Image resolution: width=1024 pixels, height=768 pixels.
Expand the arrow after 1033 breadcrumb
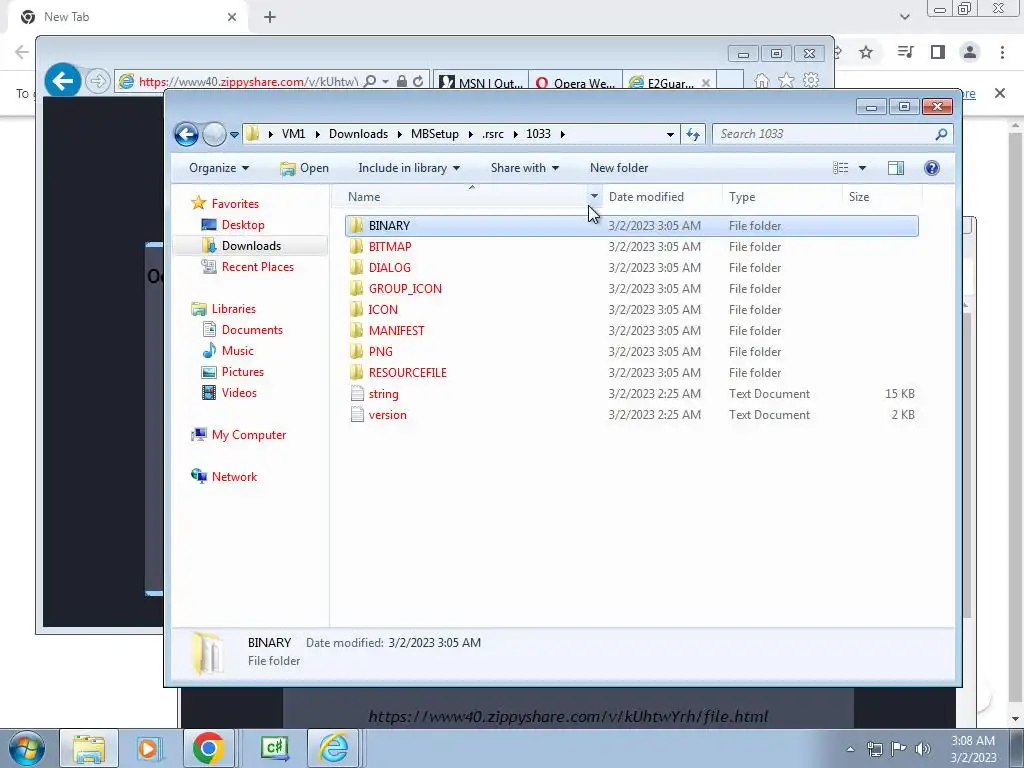562,134
